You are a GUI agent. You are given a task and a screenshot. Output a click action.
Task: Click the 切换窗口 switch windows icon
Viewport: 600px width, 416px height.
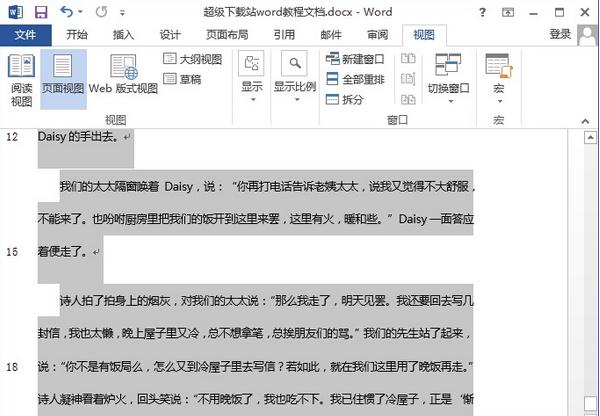[x=448, y=64]
